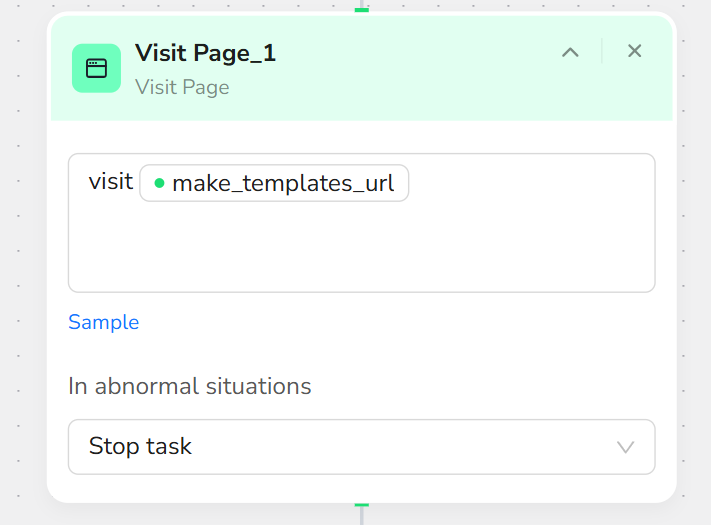Collapse the Visit Page_1 node with the chevron
The image size is (711, 525).
click(570, 52)
